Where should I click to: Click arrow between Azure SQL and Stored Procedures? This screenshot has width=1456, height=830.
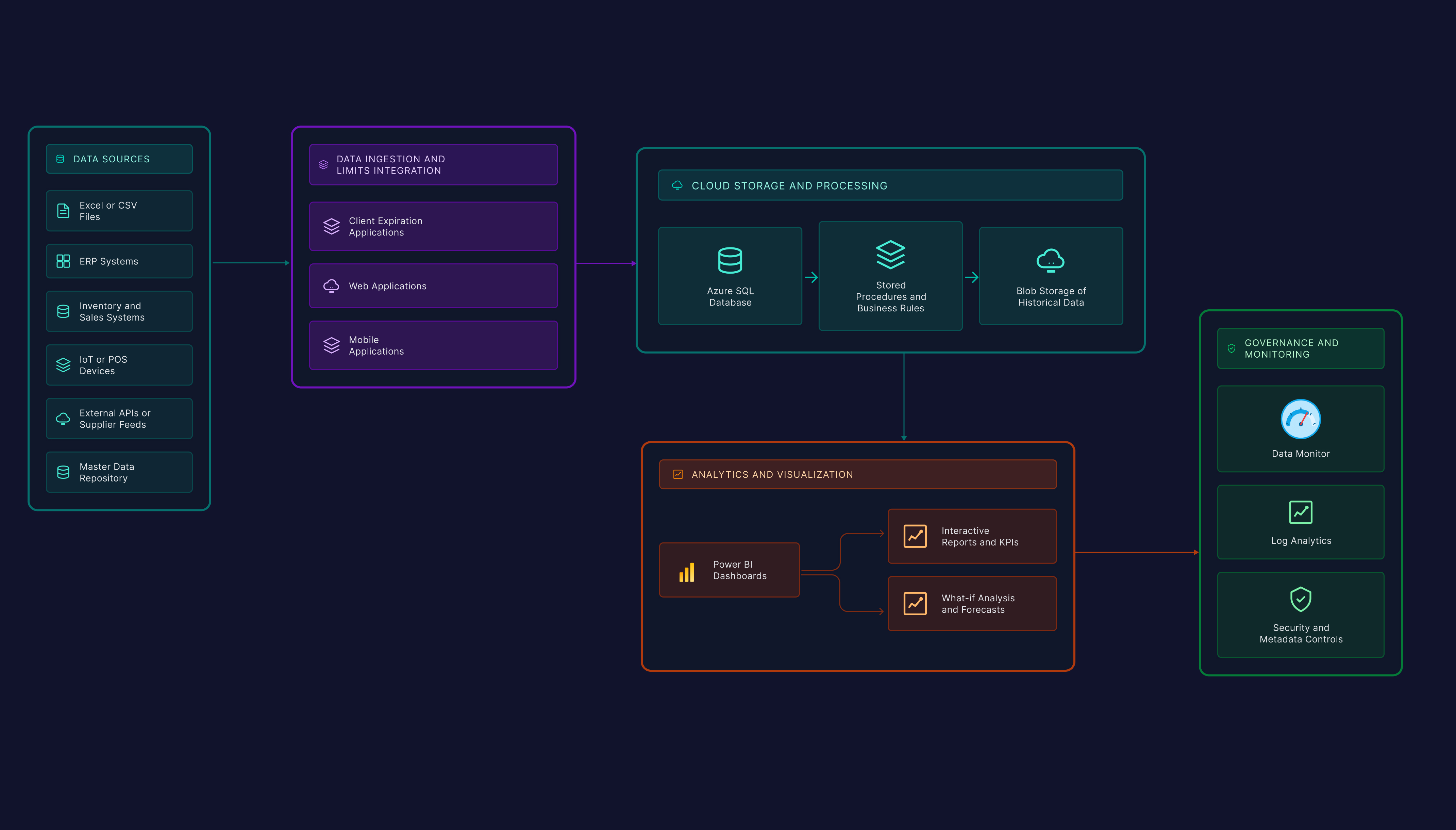pos(811,278)
